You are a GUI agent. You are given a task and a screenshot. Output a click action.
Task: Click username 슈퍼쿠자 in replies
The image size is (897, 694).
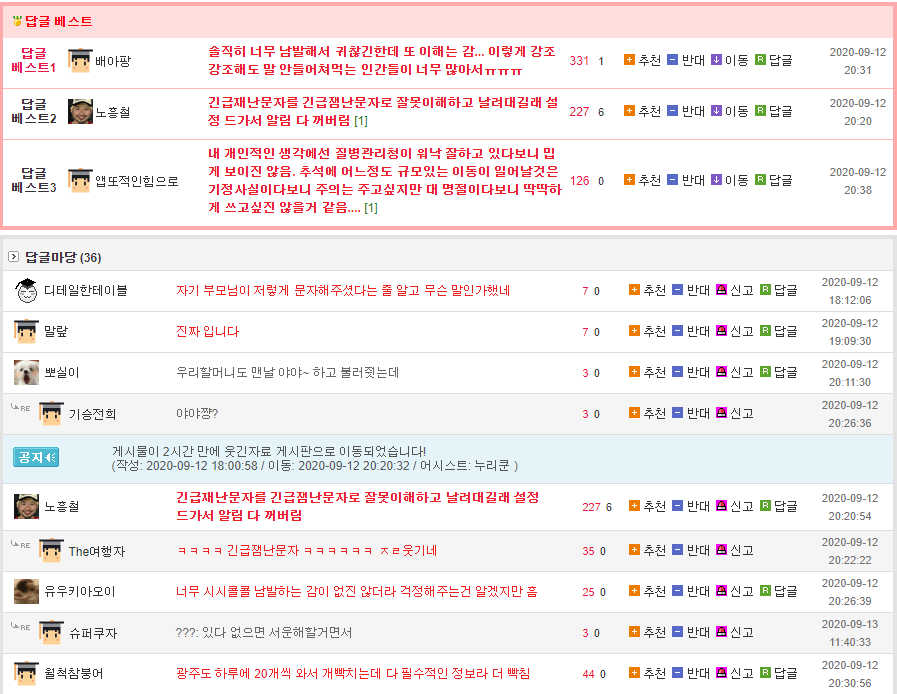click(93, 633)
